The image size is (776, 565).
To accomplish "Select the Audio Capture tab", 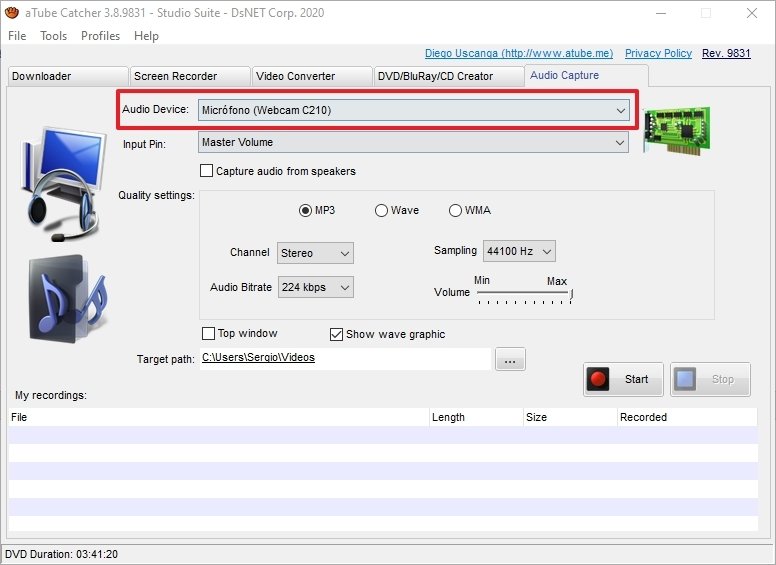I will point(586,75).
